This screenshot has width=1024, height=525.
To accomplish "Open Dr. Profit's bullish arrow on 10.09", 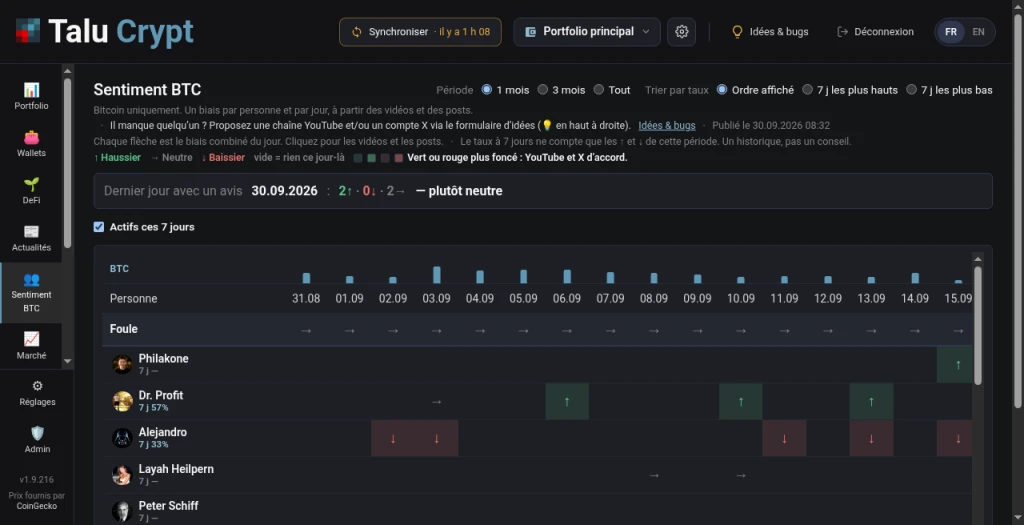I will pos(741,402).
